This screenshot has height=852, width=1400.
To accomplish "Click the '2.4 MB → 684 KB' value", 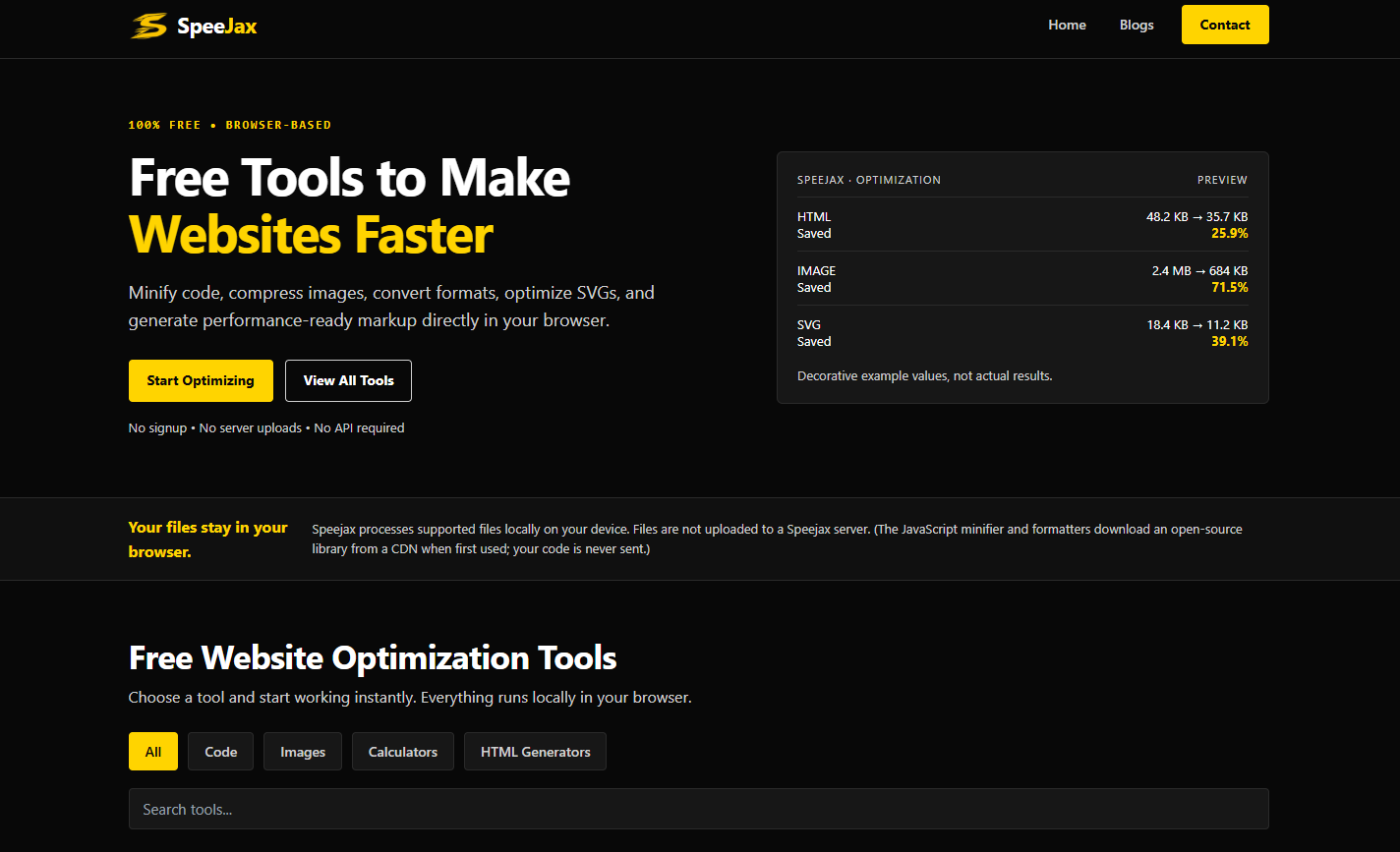I will tap(1200, 270).
